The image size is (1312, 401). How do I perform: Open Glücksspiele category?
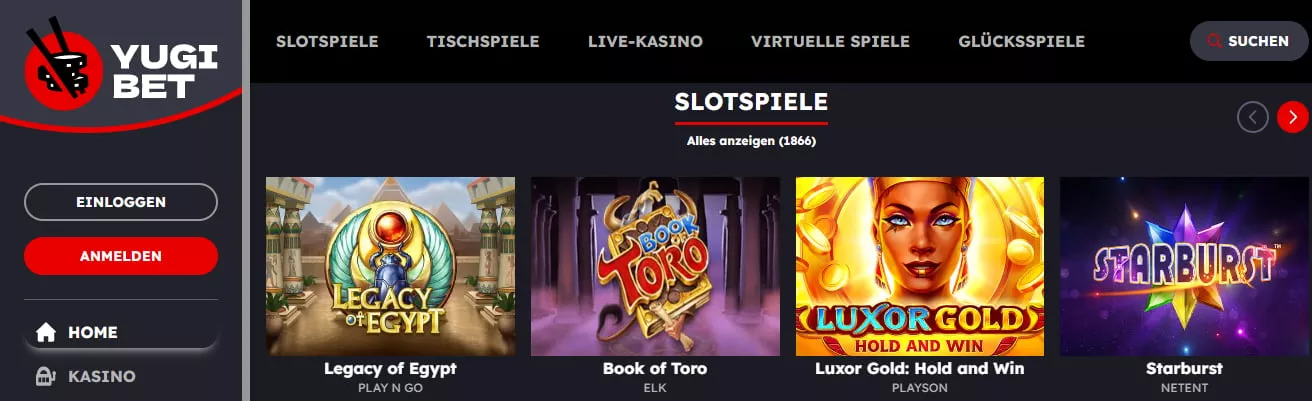pyautogui.click(x=1021, y=41)
